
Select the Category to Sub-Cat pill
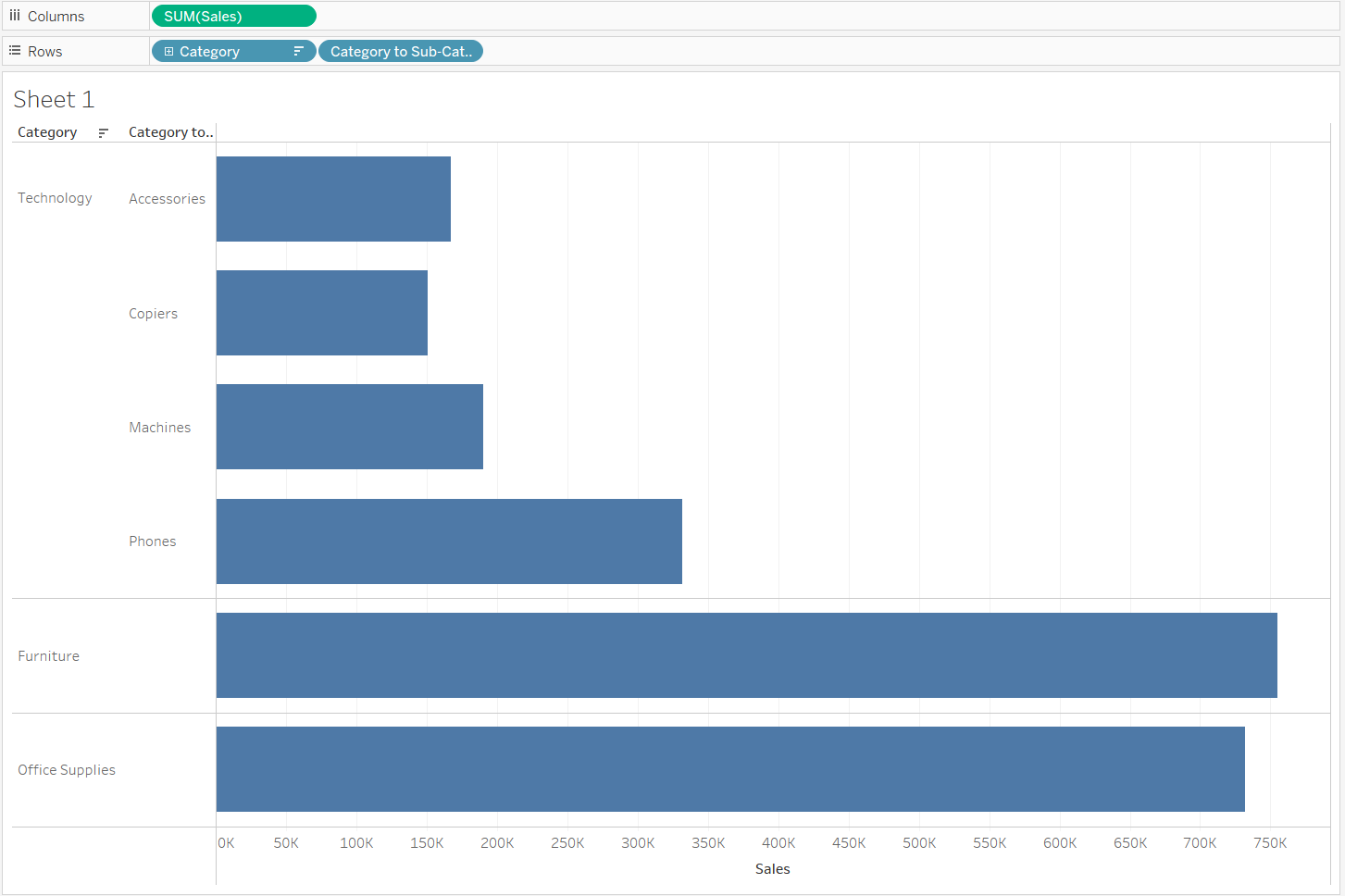point(401,52)
